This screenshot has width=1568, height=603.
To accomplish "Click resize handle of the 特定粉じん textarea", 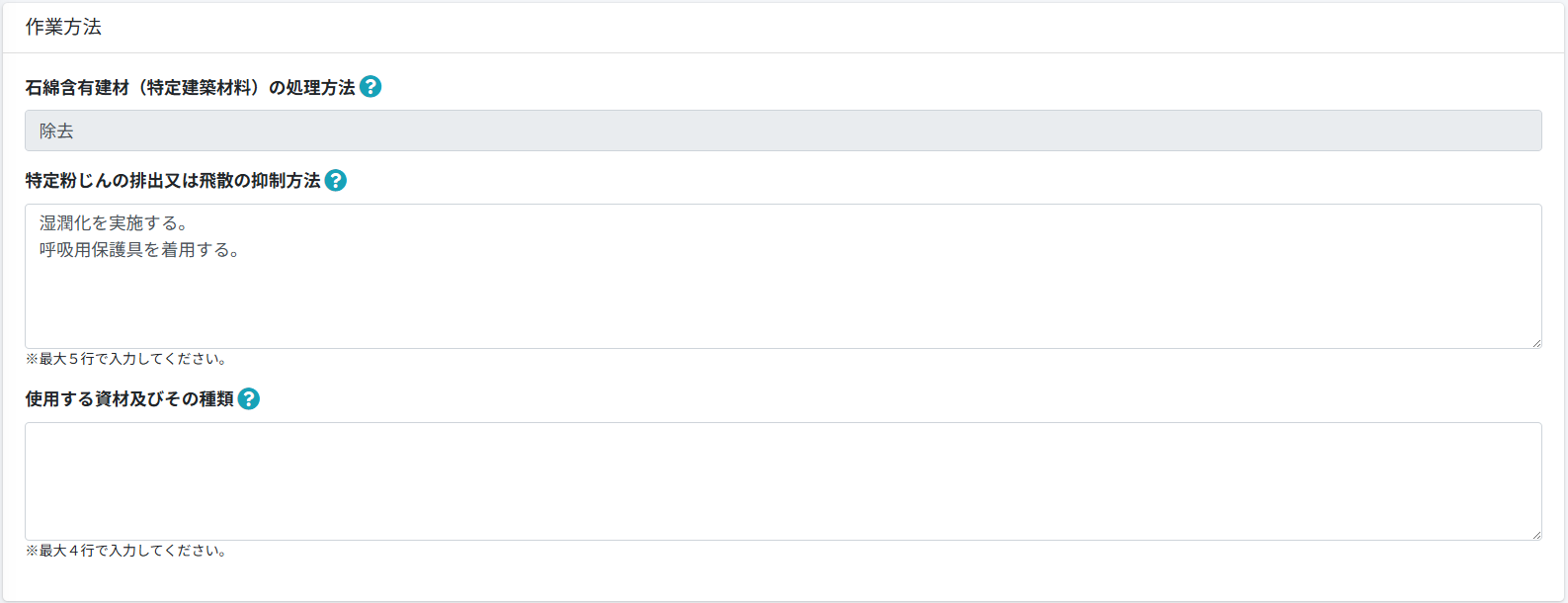I will point(1536,343).
